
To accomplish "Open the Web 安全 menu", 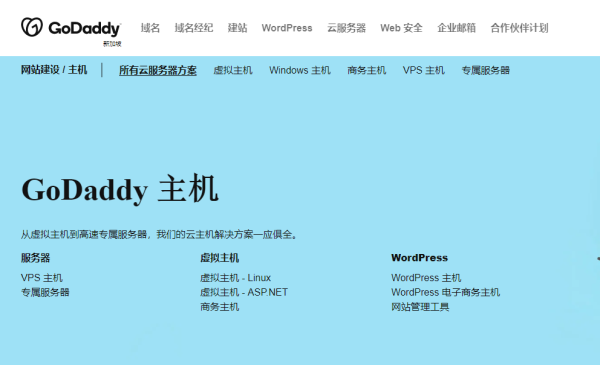I will tap(401, 28).
